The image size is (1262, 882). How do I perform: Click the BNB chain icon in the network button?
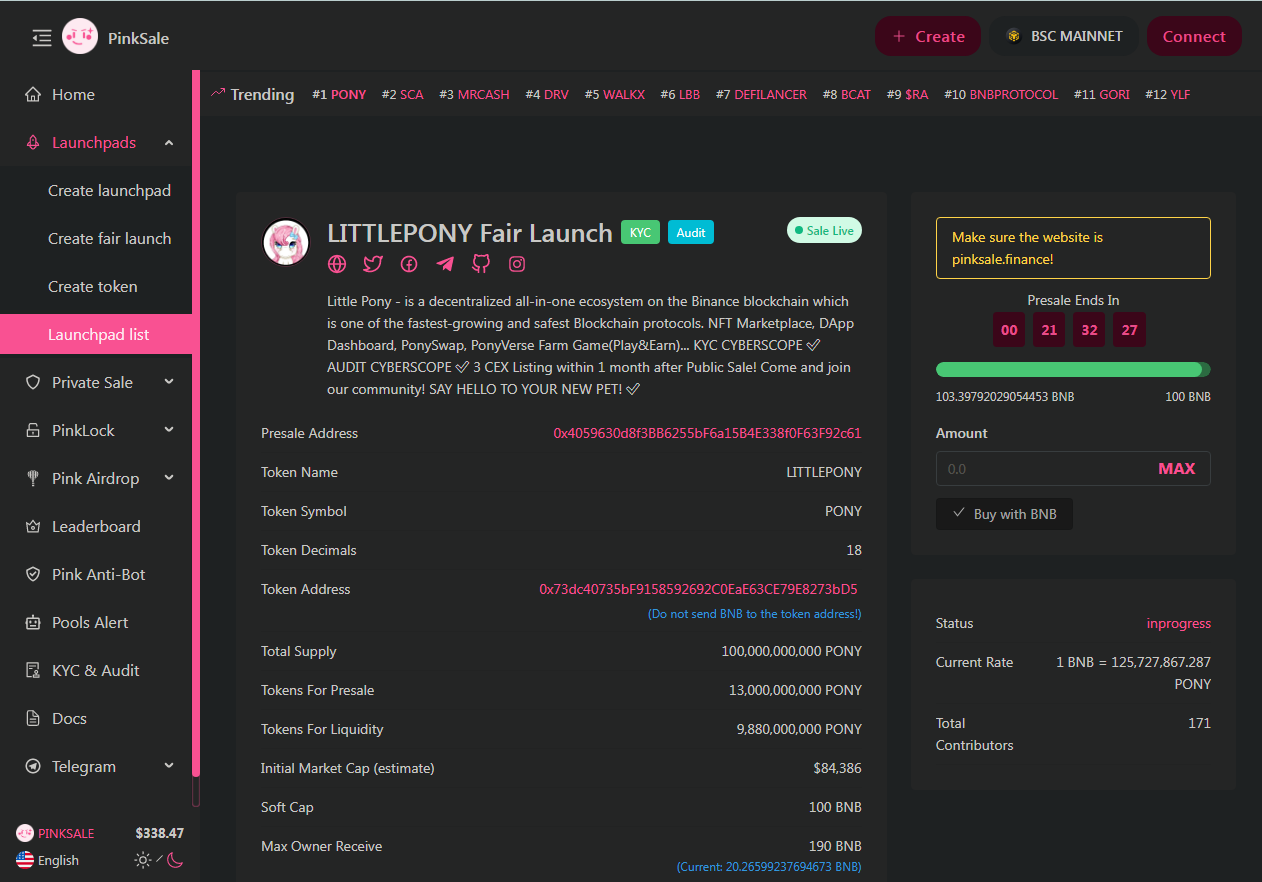1014,36
